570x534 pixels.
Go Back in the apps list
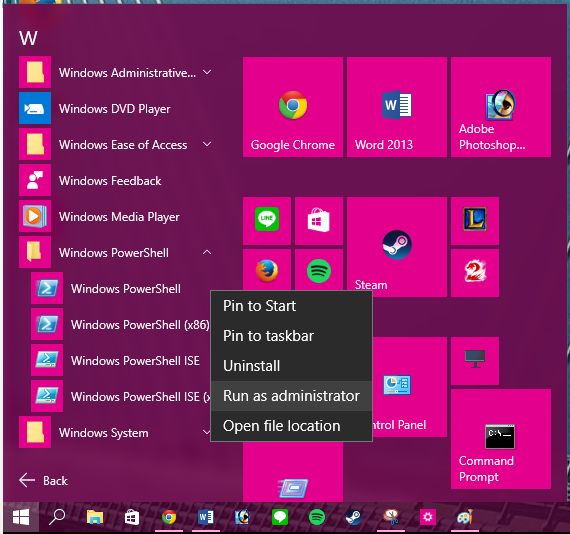(43, 480)
